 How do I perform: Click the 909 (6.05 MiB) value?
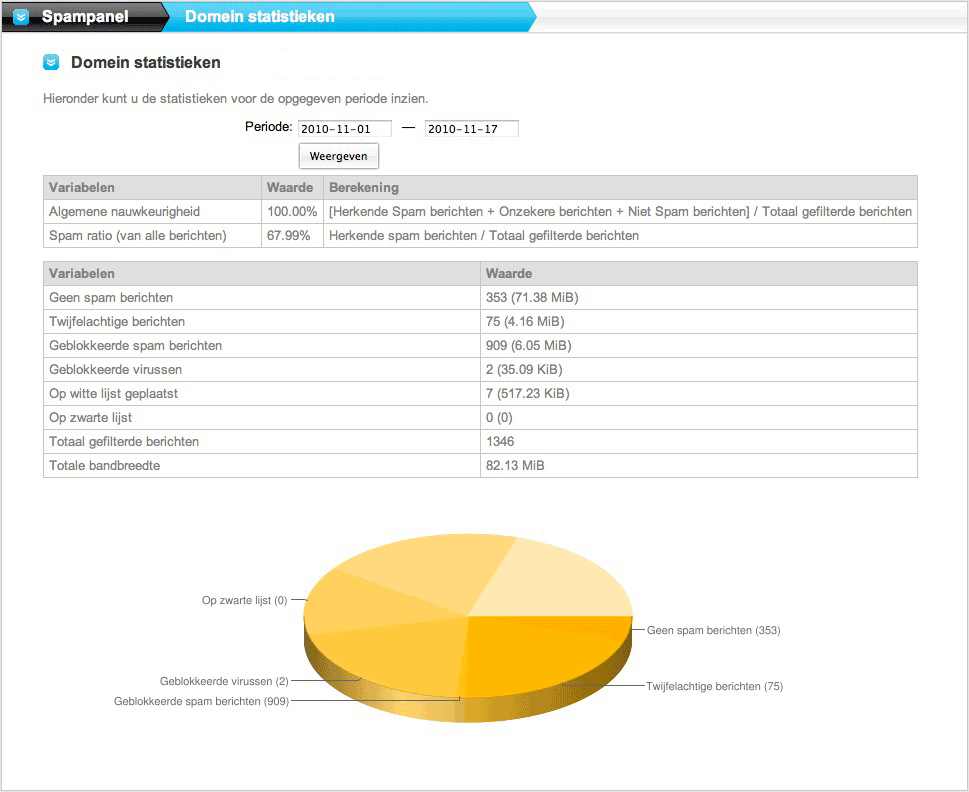(528, 345)
